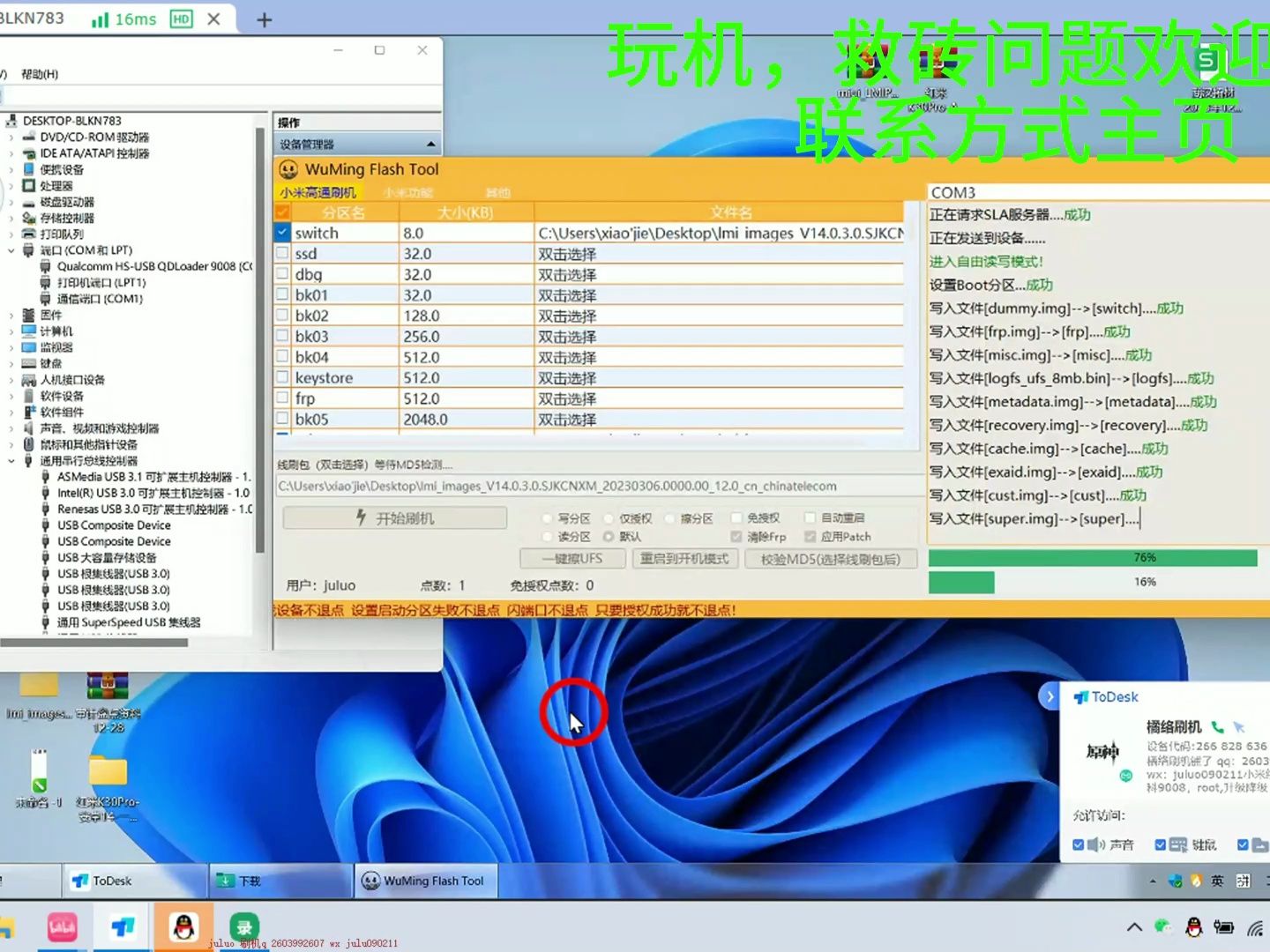Expand the 固件 tree node
Viewport: 1270px width, 952px height.
pos(11,315)
